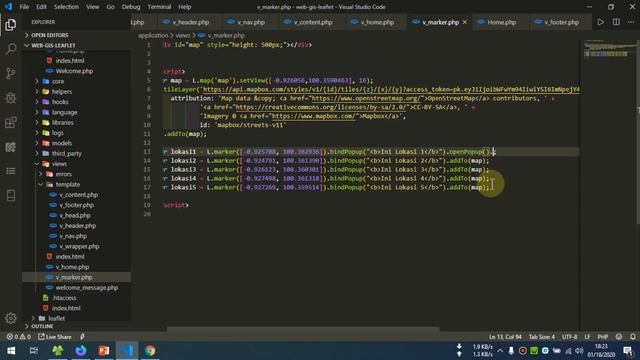Expand the core folder

point(77,81)
